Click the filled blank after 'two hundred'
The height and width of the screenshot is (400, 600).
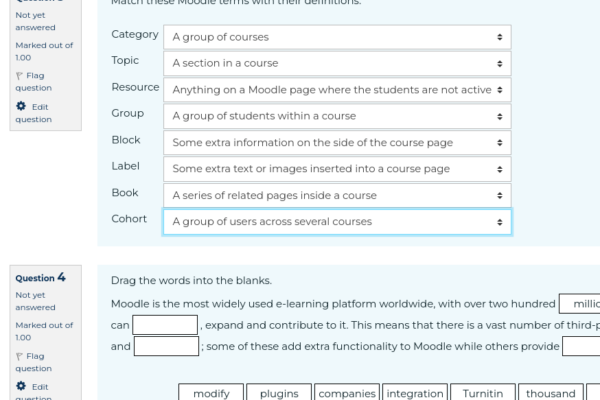[580, 304]
